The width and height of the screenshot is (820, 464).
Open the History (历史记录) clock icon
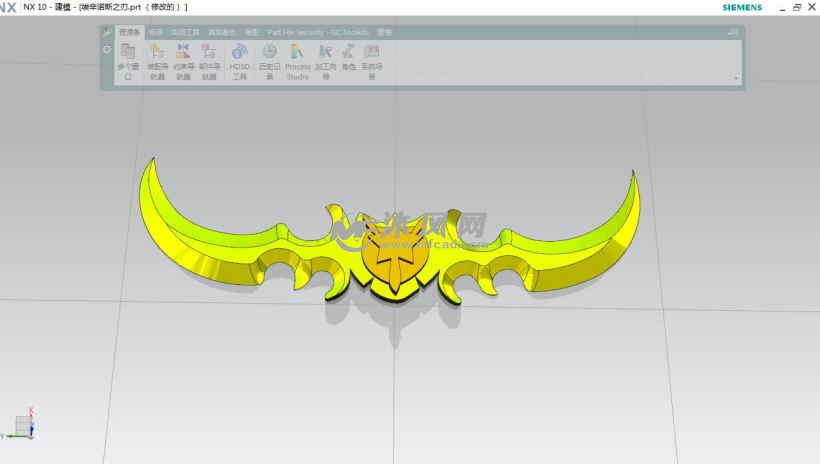point(269,62)
